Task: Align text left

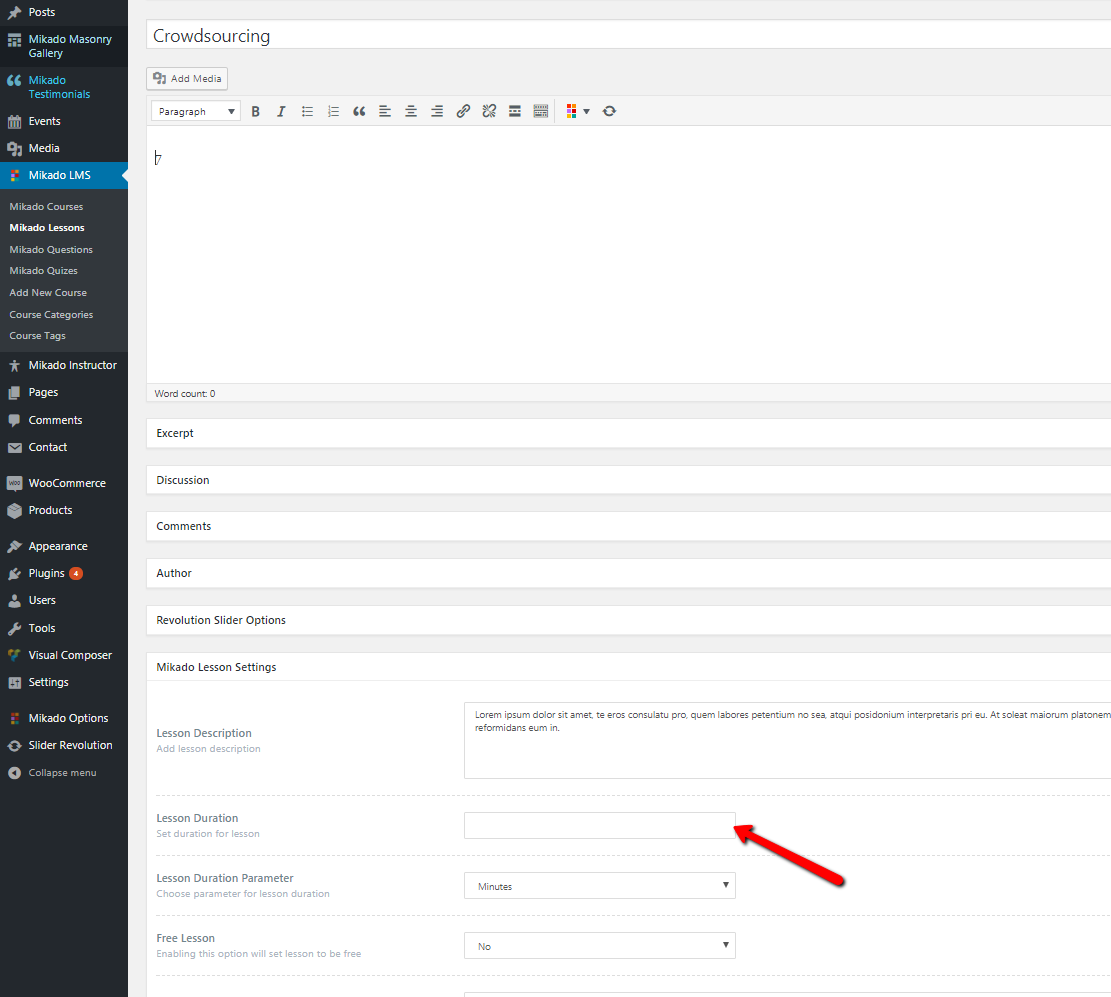Action: click(x=385, y=111)
